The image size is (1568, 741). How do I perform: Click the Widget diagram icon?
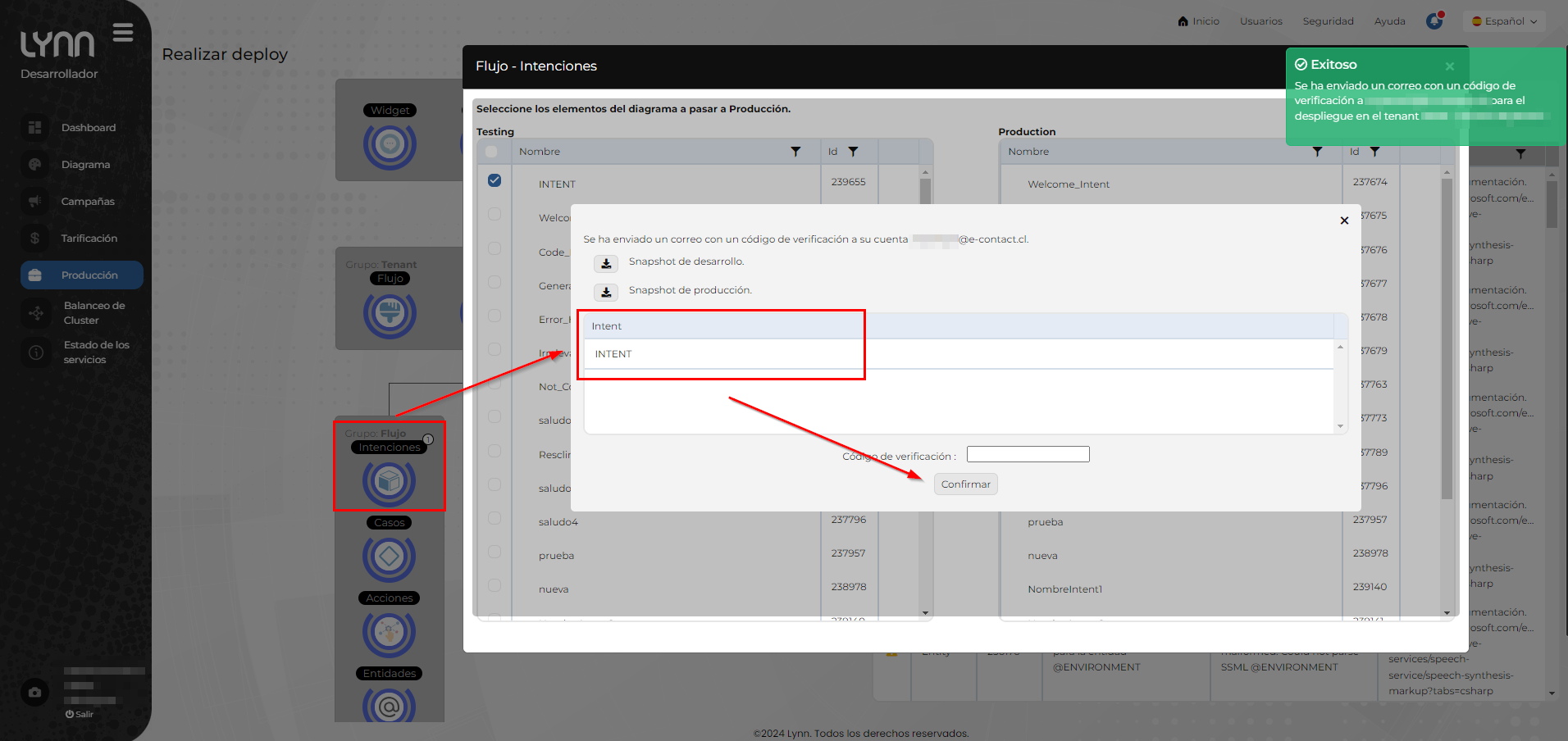click(390, 145)
